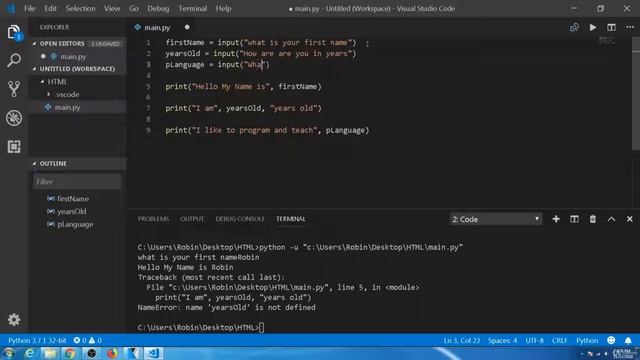Open the Go menu
The height and width of the screenshot is (360, 640).
click(134, 9)
